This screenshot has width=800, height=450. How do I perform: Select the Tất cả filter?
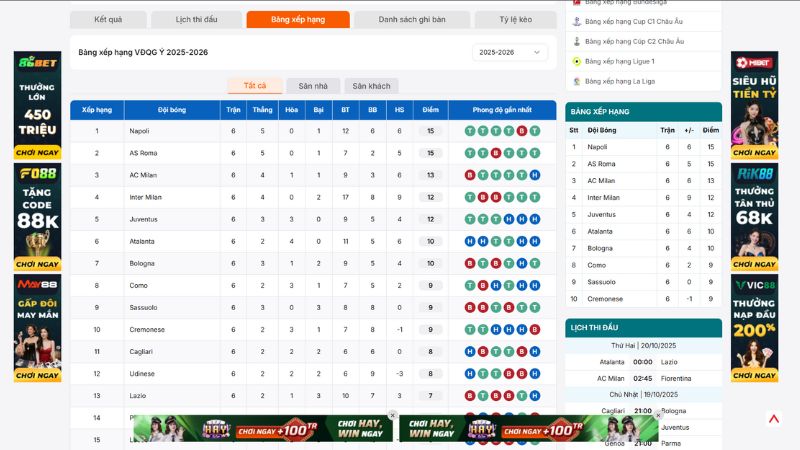click(x=255, y=86)
